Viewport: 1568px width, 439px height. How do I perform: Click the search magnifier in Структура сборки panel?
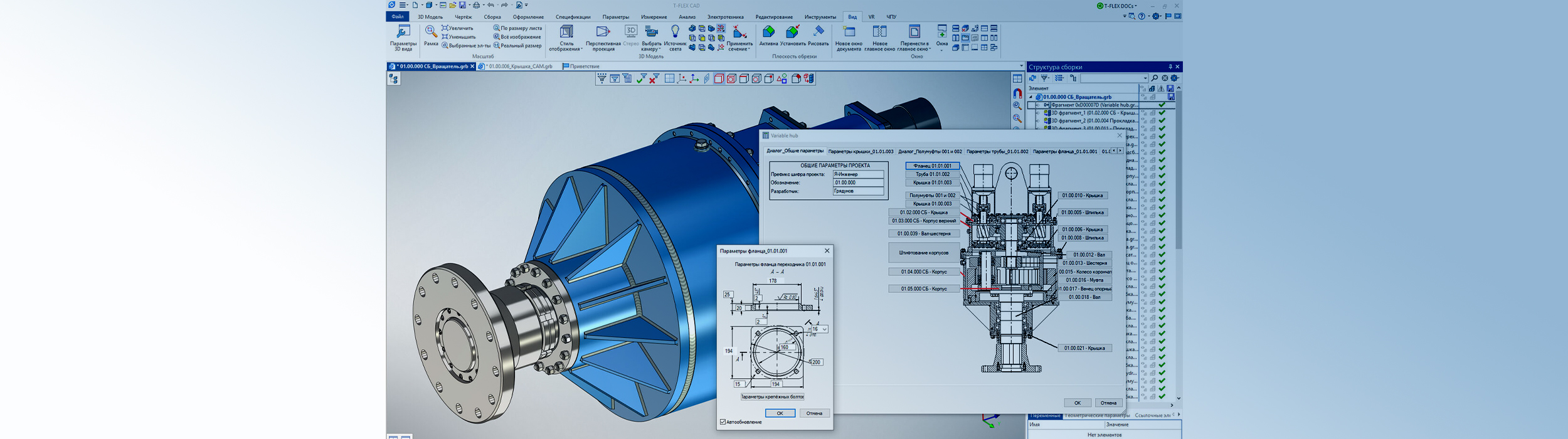[1155, 78]
